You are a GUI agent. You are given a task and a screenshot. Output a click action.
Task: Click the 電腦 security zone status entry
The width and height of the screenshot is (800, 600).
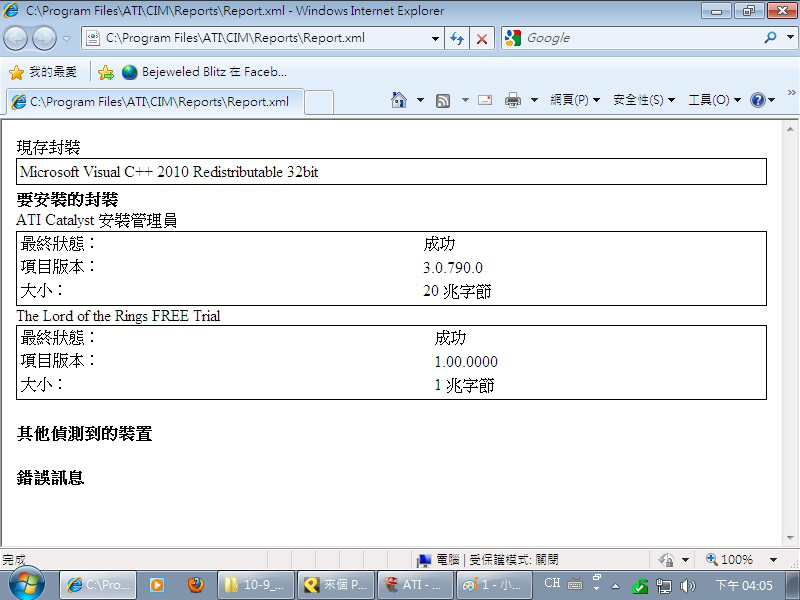point(487,560)
